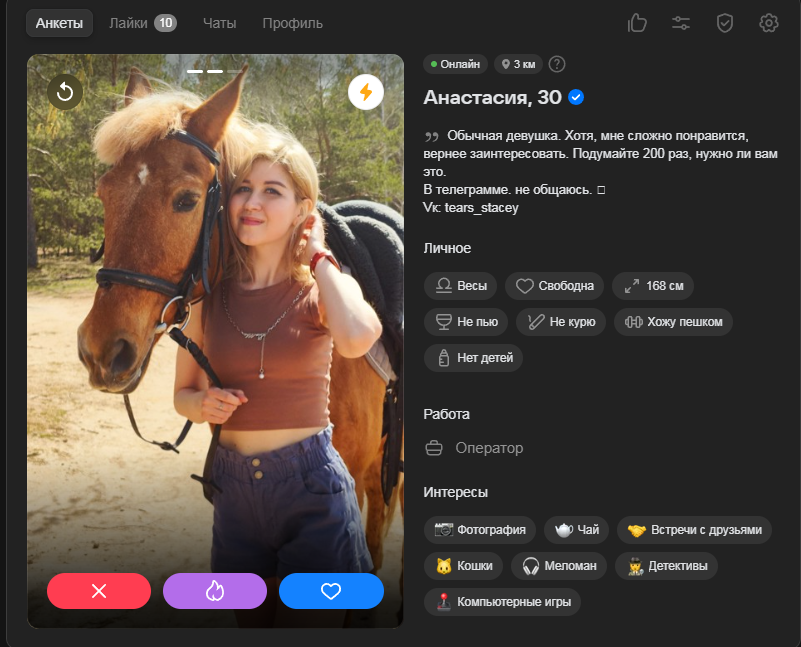
Task: Click the red dislike cross button
Action: coord(99,591)
